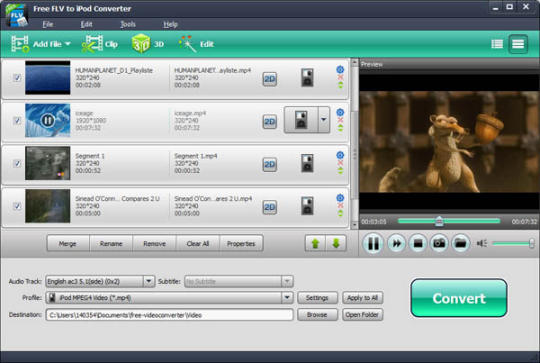Uncheck the Segment 1 file checkbox

click(x=17, y=163)
